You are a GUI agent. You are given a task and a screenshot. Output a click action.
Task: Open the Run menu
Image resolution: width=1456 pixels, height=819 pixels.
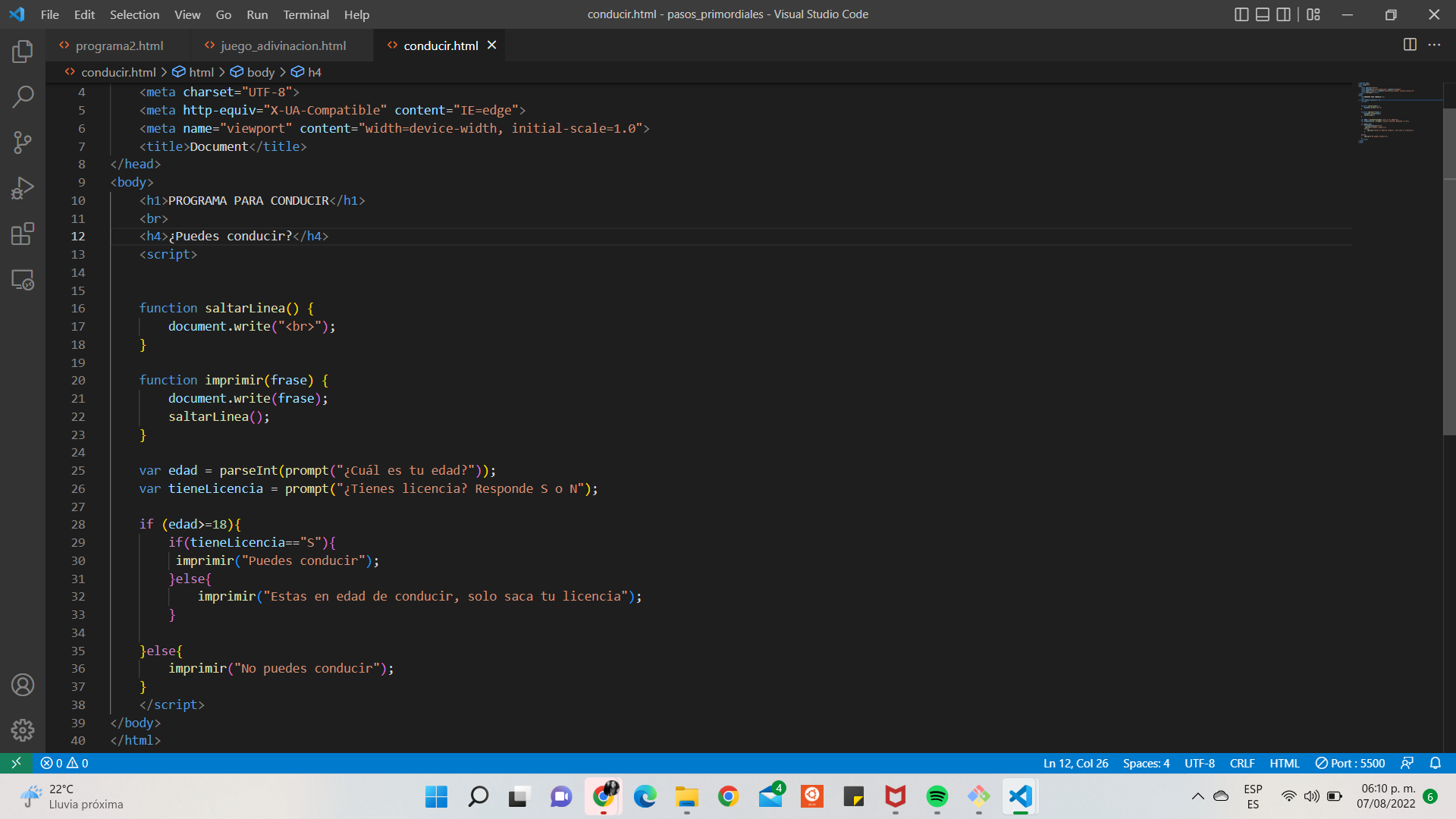(257, 14)
